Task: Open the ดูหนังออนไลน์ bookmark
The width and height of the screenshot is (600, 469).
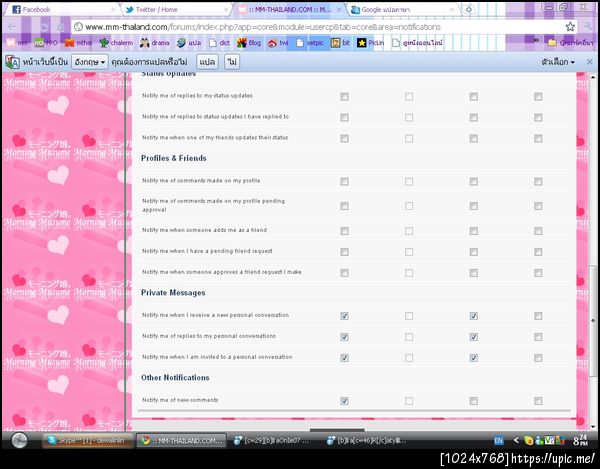Action: coord(417,43)
